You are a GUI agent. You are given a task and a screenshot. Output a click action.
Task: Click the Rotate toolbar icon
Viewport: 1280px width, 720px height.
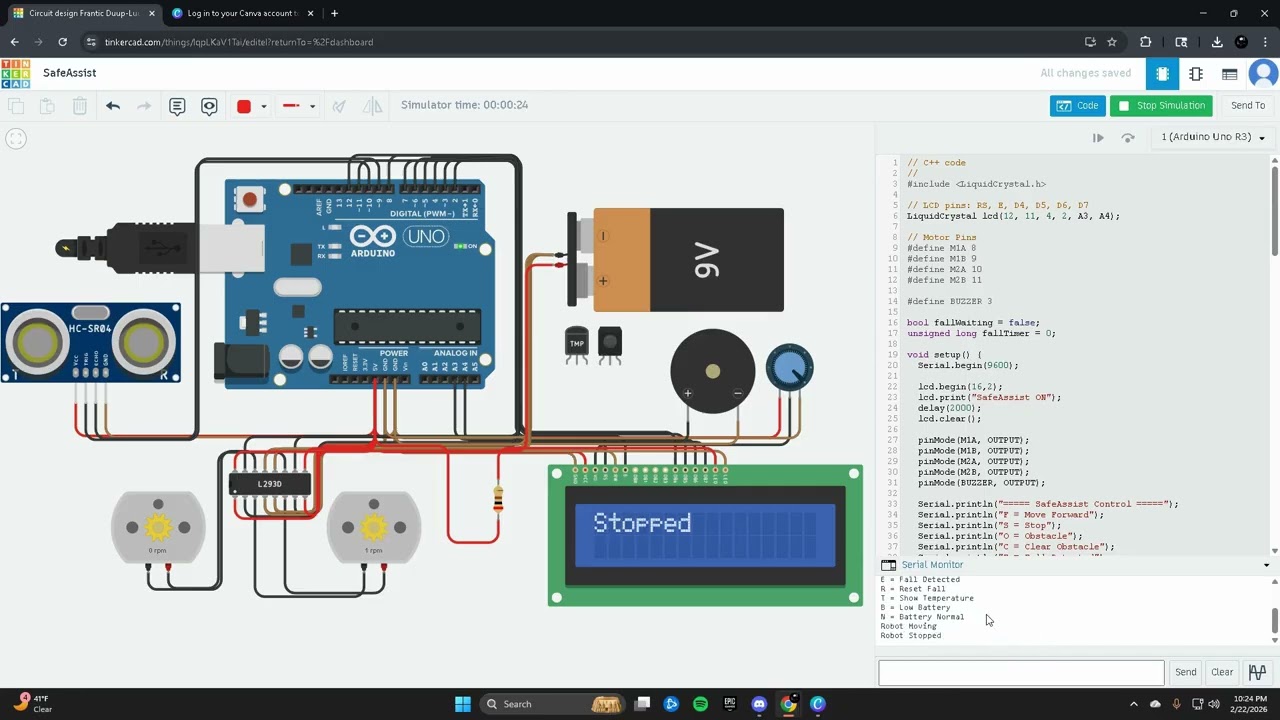click(339, 106)
